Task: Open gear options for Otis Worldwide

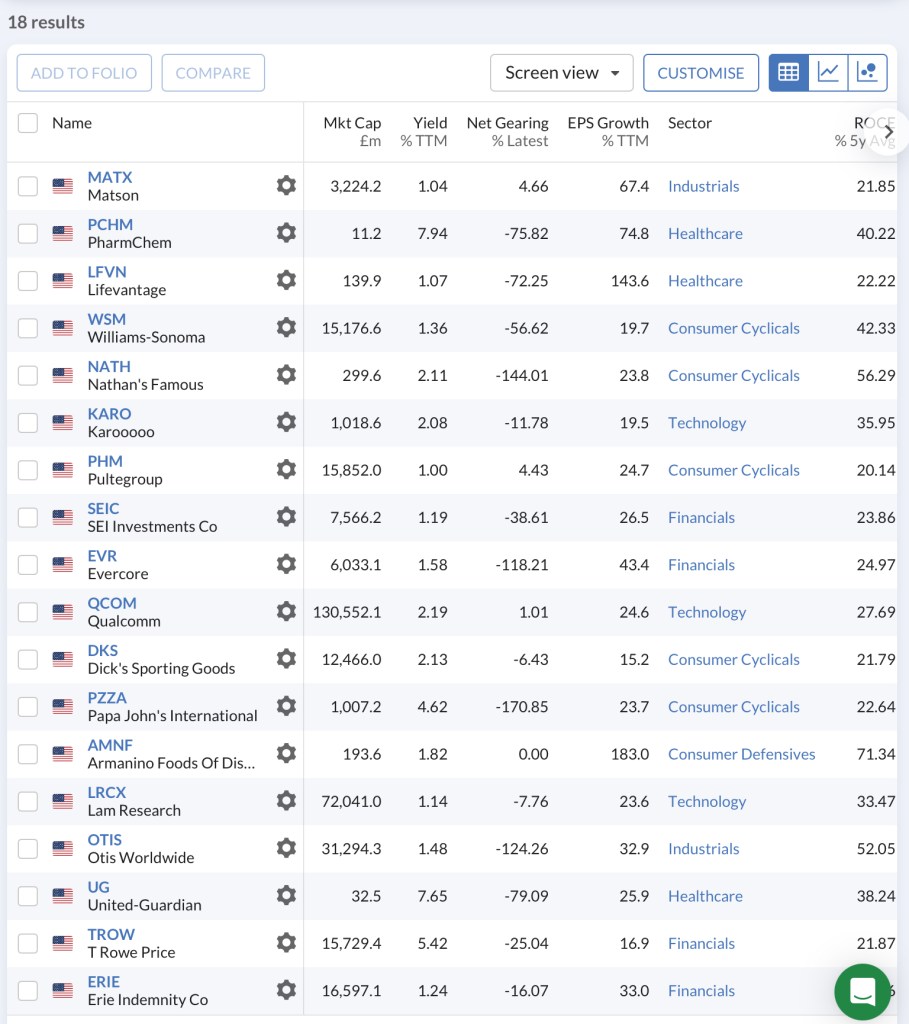Action: 286,848
